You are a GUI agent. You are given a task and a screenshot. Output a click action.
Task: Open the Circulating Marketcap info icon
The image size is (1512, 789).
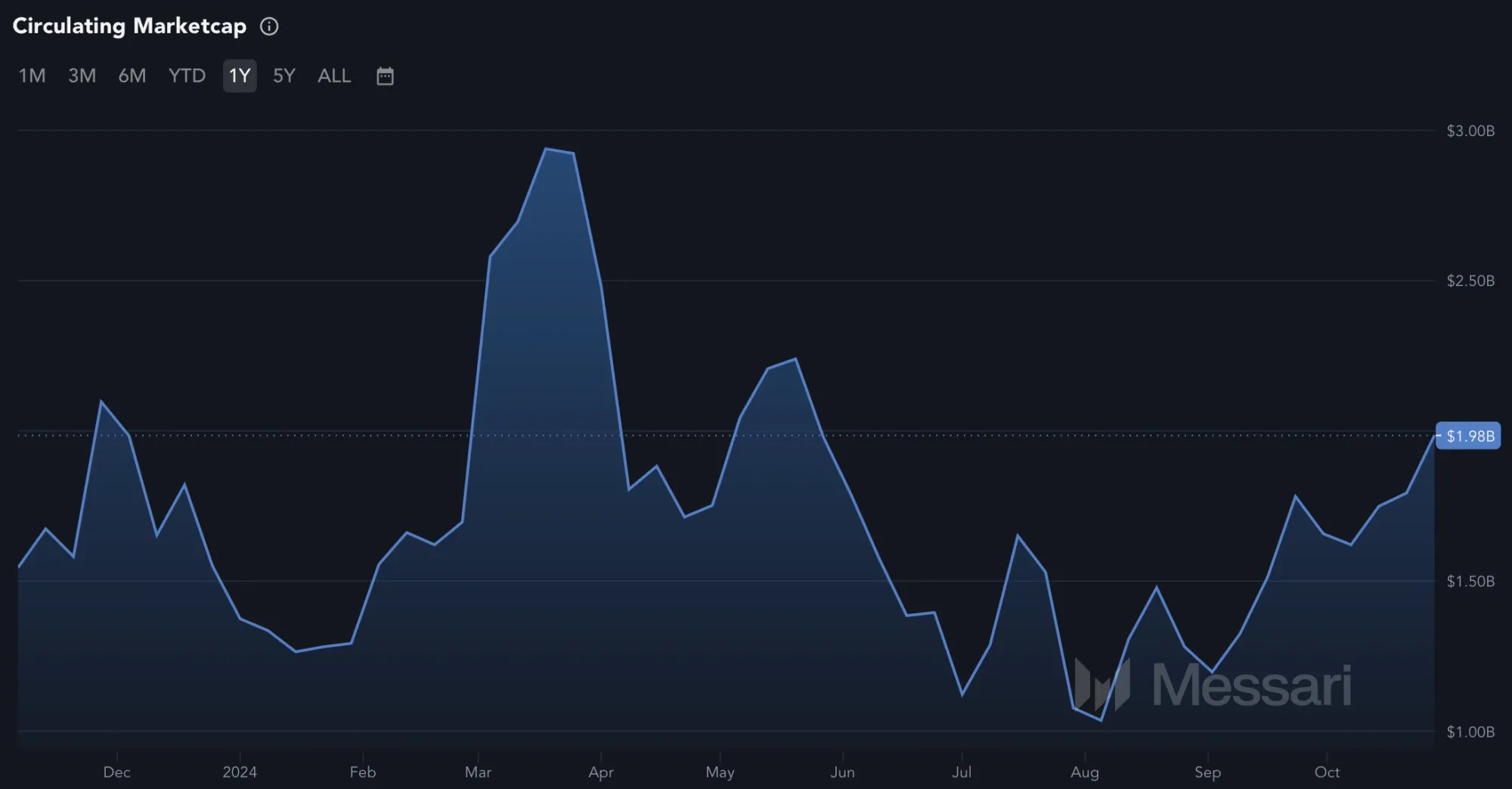click(269, 26)
